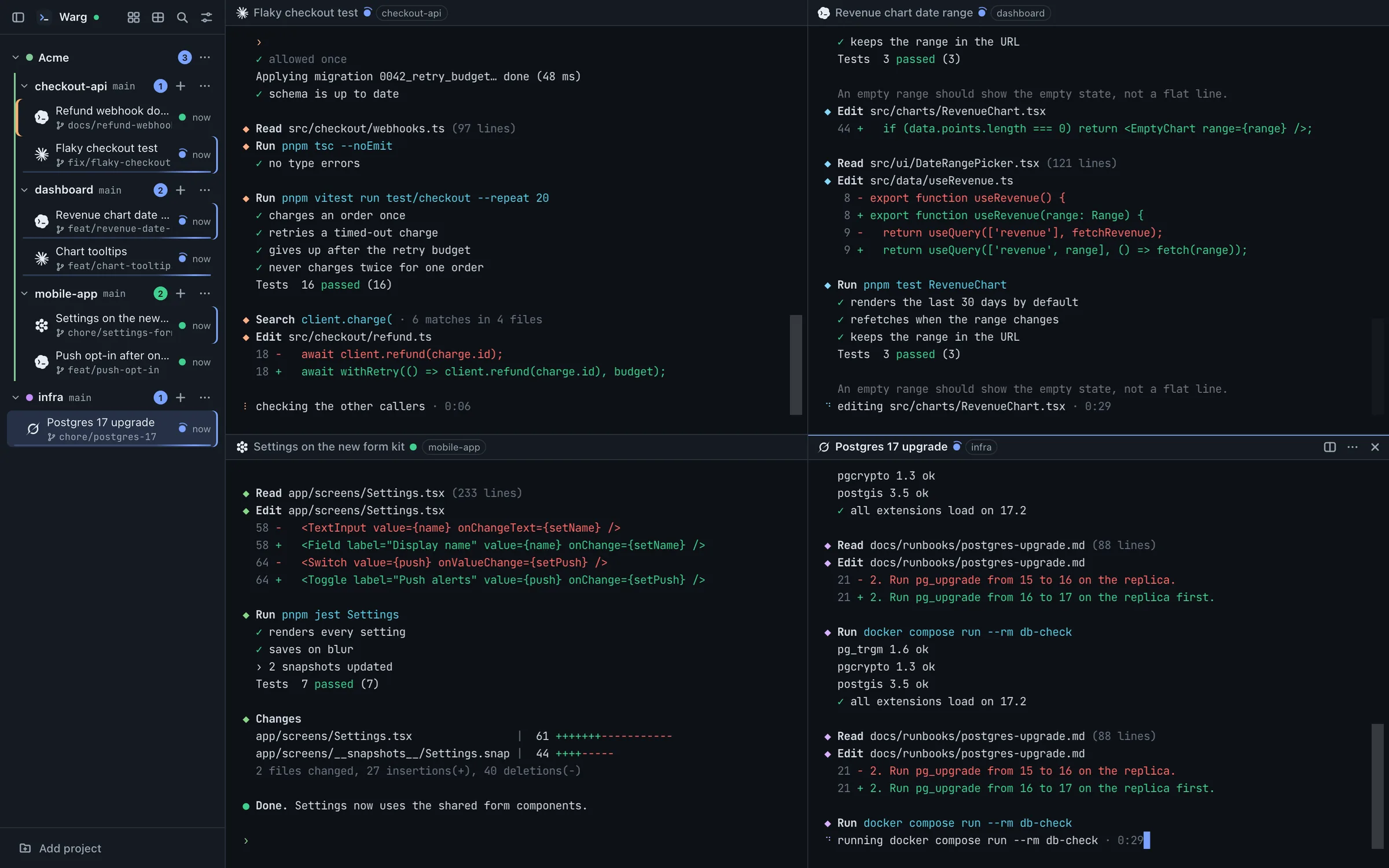The height and width of the screenshot is (868, 1389).
Task: Click the scrollbar in Flaky checkout test pane
Action: click(796, 365)
